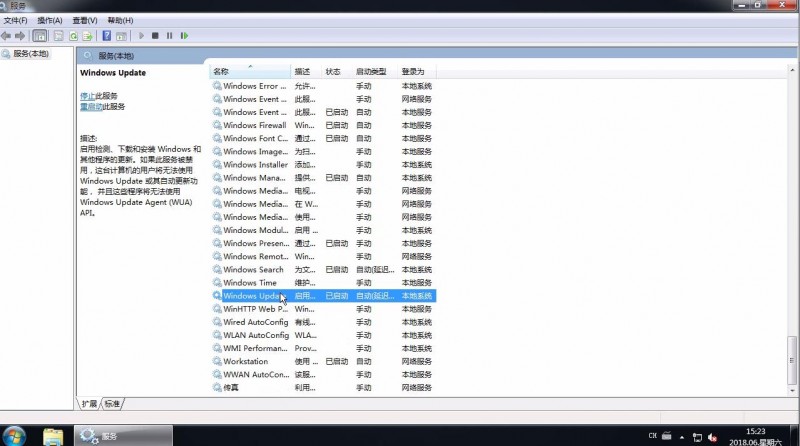Activate the 服务 taskbar button
Image resolution: width=800 pixels, height=446 pixels.
coord(123,436)
